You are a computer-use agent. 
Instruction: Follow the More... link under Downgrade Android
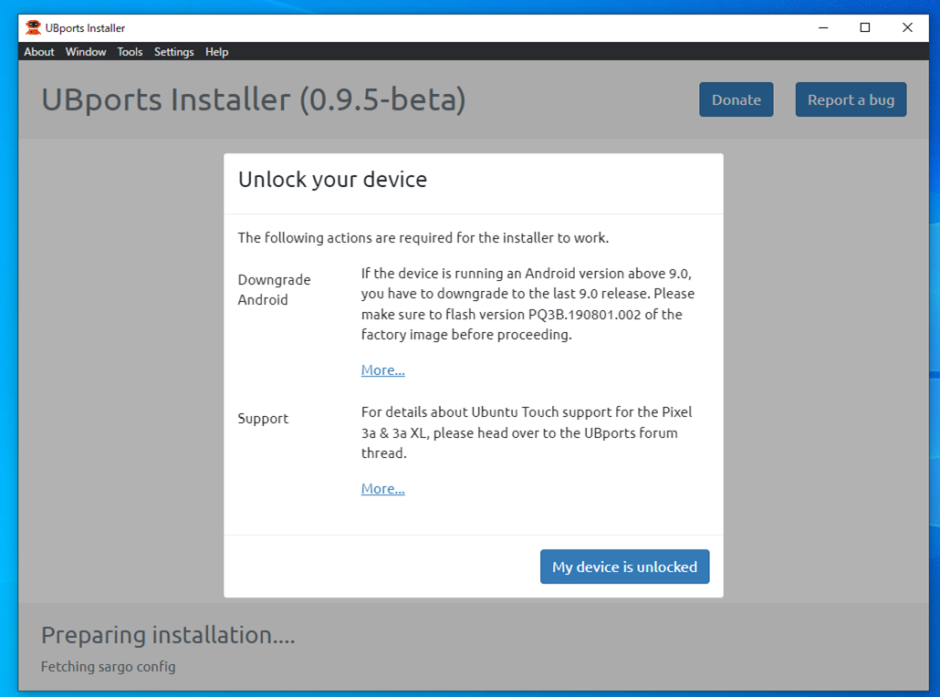(382, 370)
